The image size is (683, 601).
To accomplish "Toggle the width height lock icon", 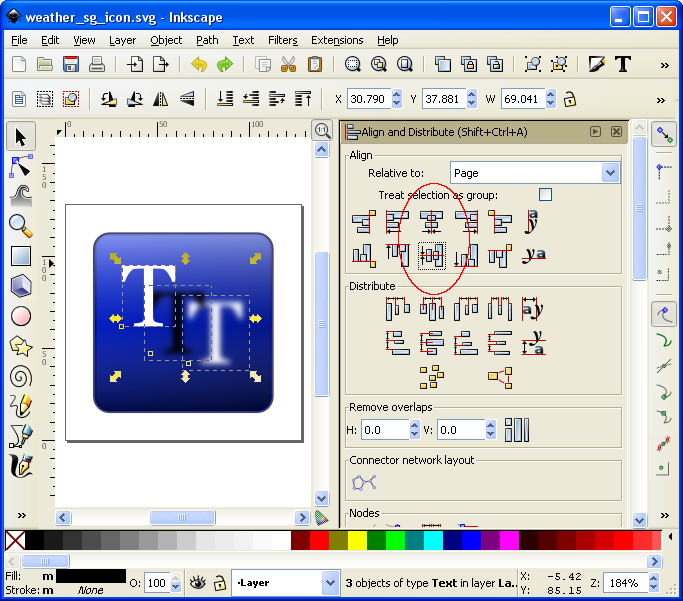I will click(x=570, y=99).
